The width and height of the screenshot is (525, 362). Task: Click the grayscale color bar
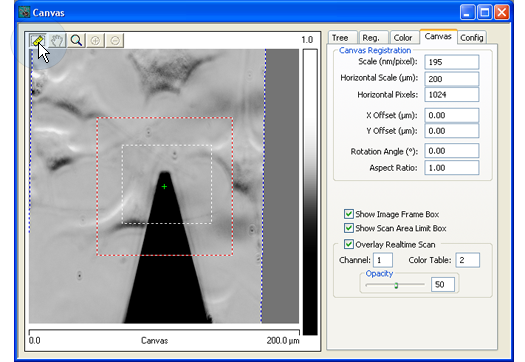point(310,192)
